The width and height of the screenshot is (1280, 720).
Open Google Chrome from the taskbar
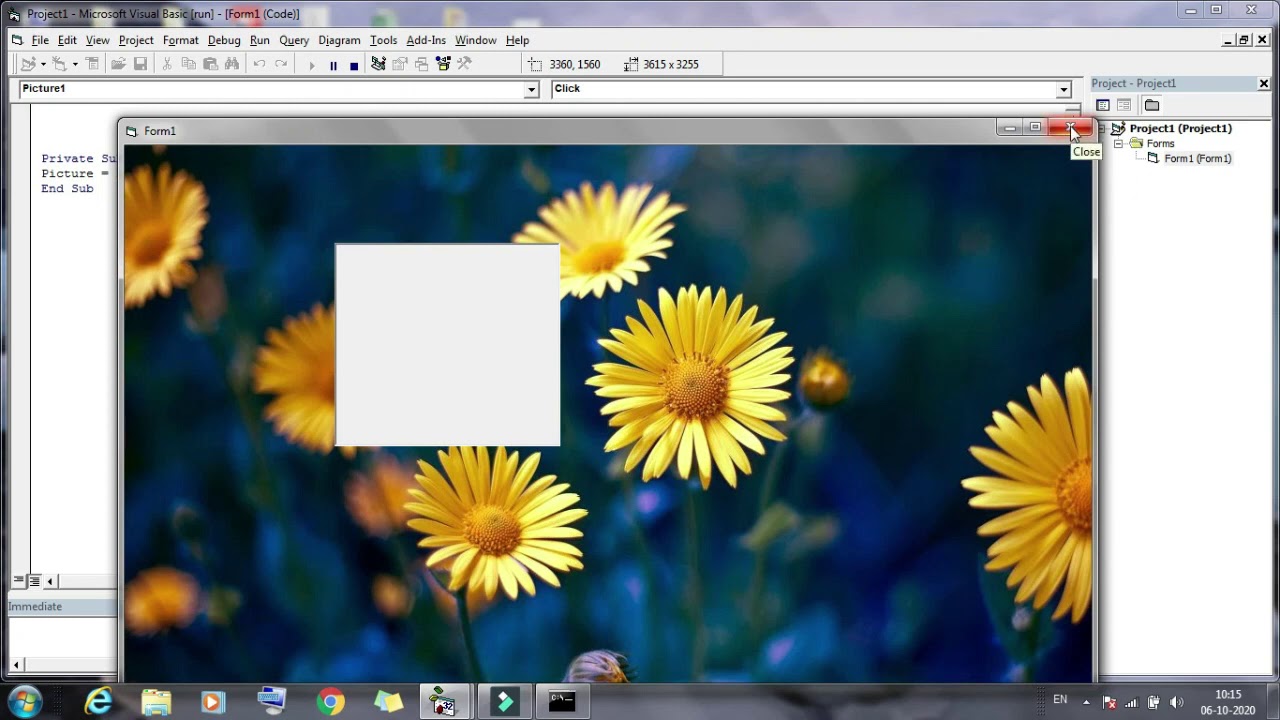330,702
